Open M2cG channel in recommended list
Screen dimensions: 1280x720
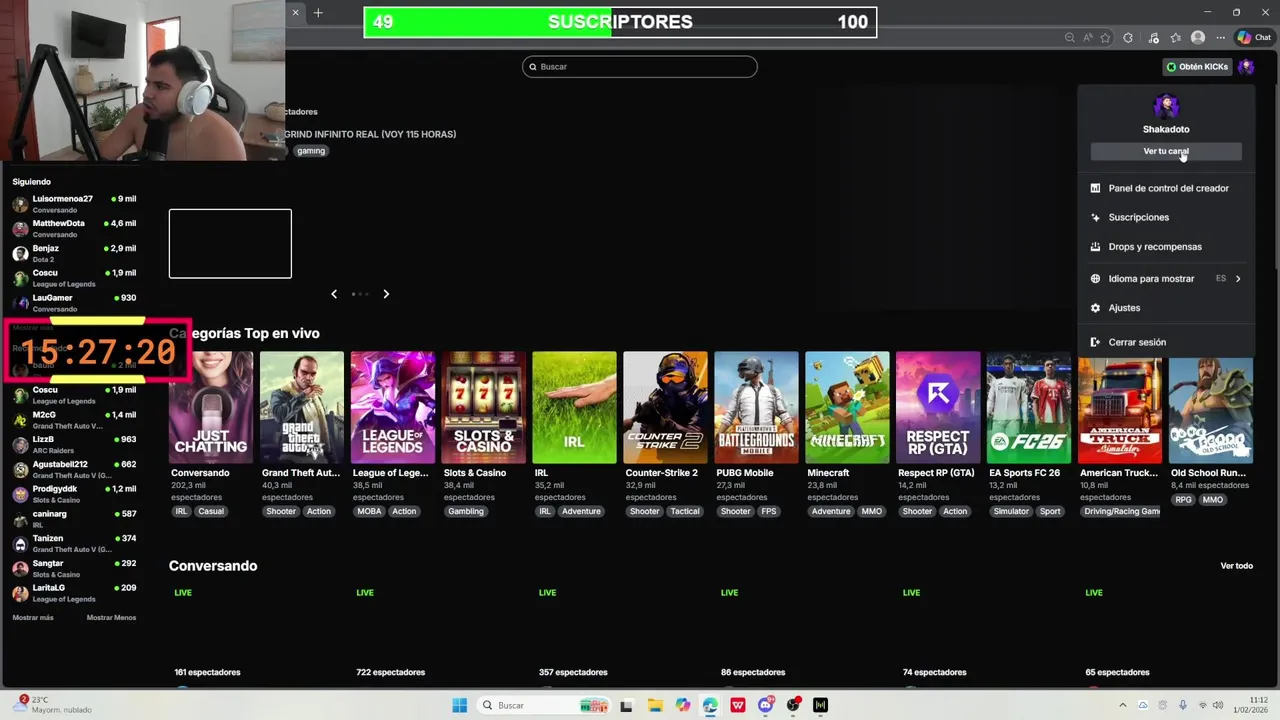click(75, 419)
